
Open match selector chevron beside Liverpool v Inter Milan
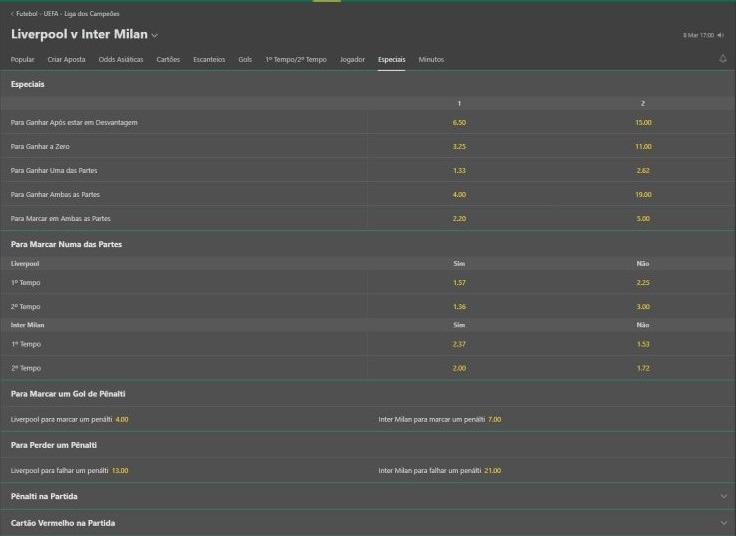(155, 35)
